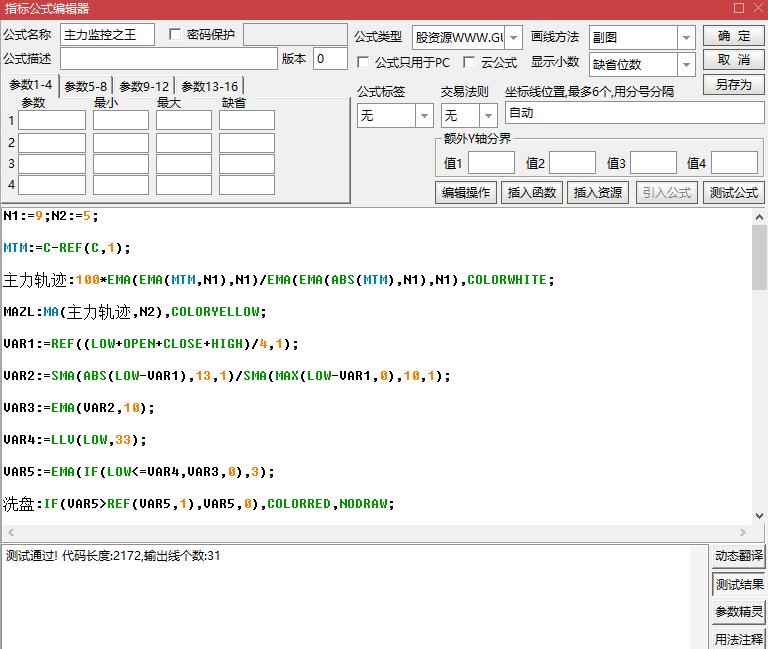Click the password field beside 密码保护
The width and height of the screenshot is (768, 649).
[x=295, y=35]
